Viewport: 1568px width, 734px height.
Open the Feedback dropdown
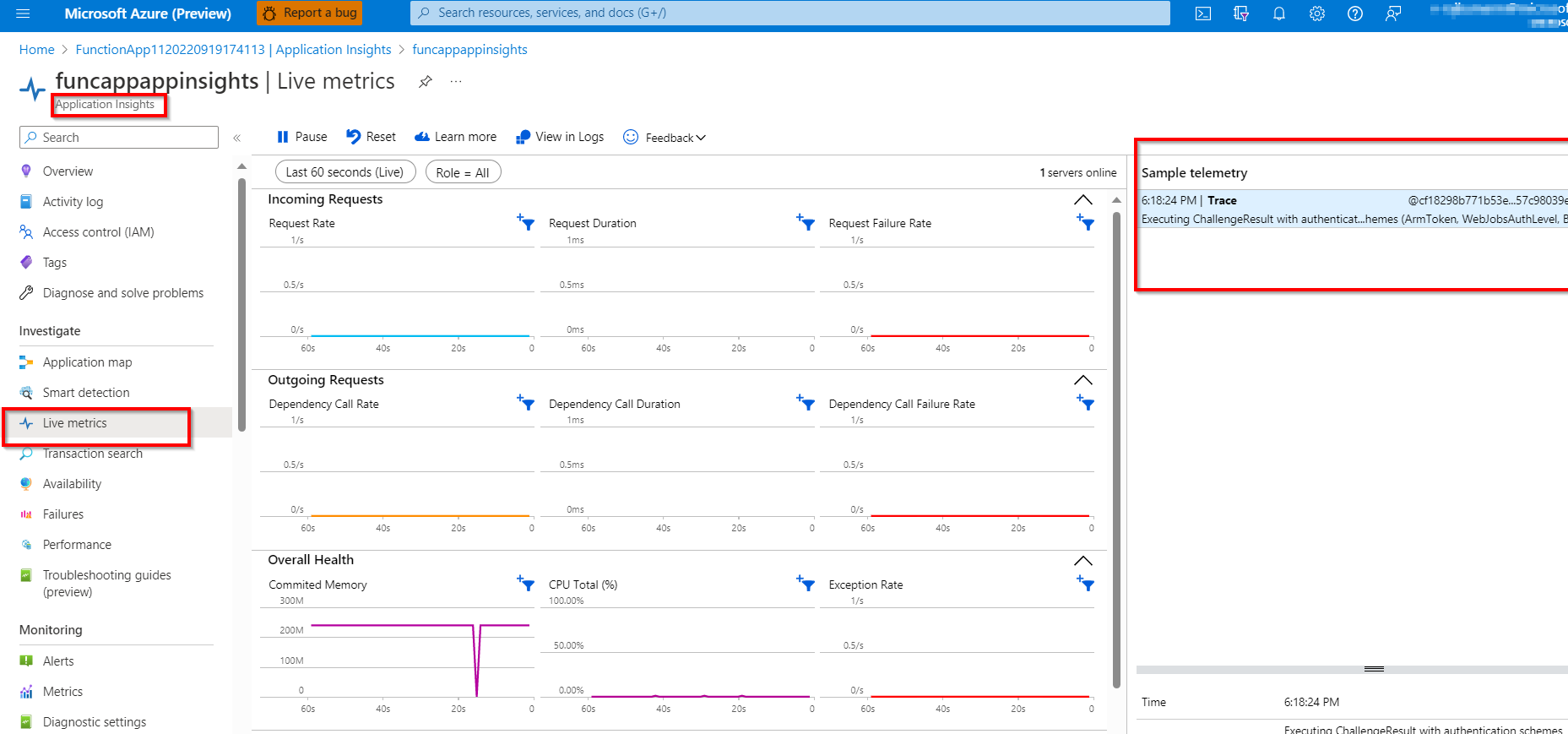665,137
